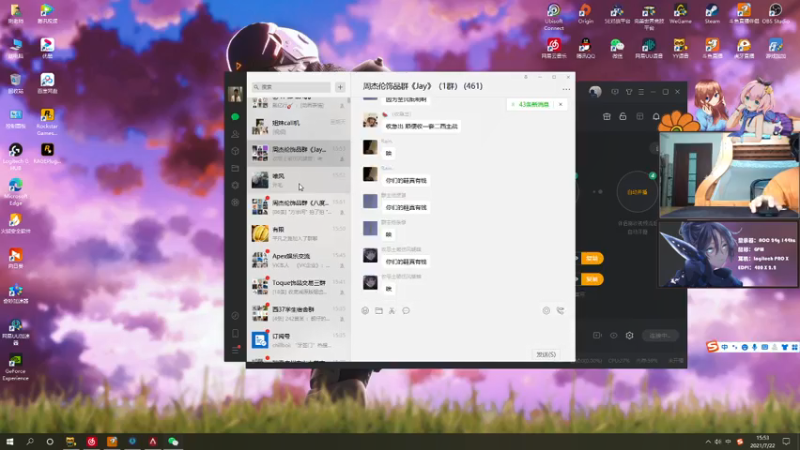Screen dimensions: 800x450
Task: Click lower orange button in dark app
Action: click(592, 279)
